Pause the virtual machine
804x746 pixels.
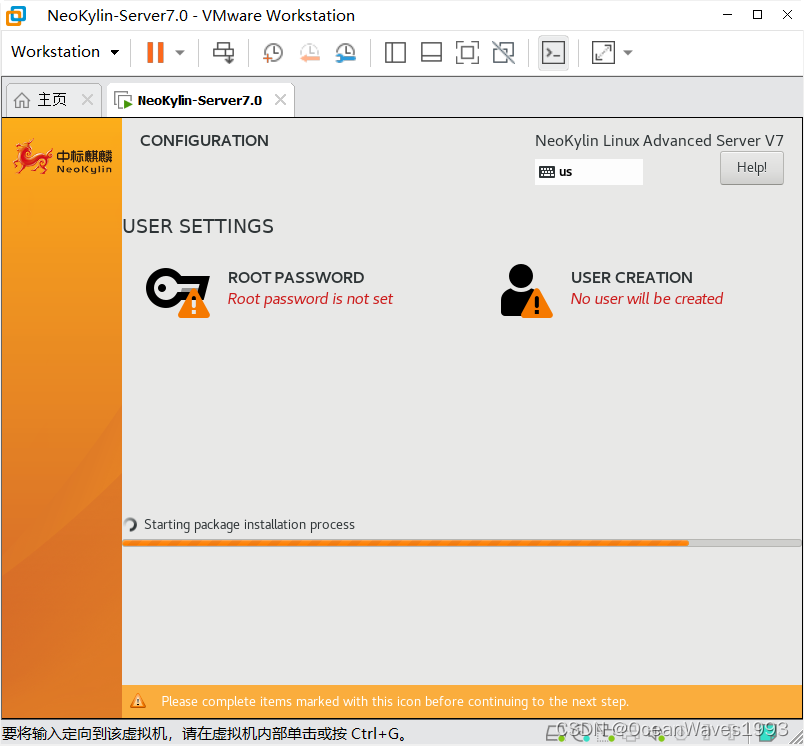pos(155,52)
